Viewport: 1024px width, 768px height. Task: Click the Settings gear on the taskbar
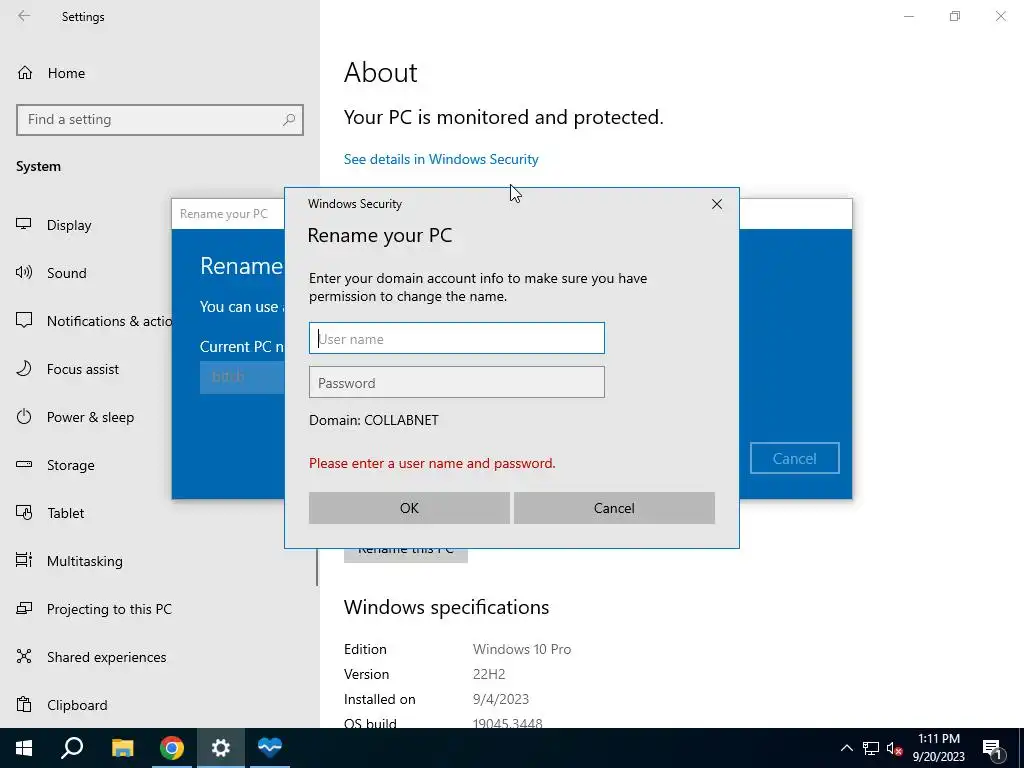(220, 748)
